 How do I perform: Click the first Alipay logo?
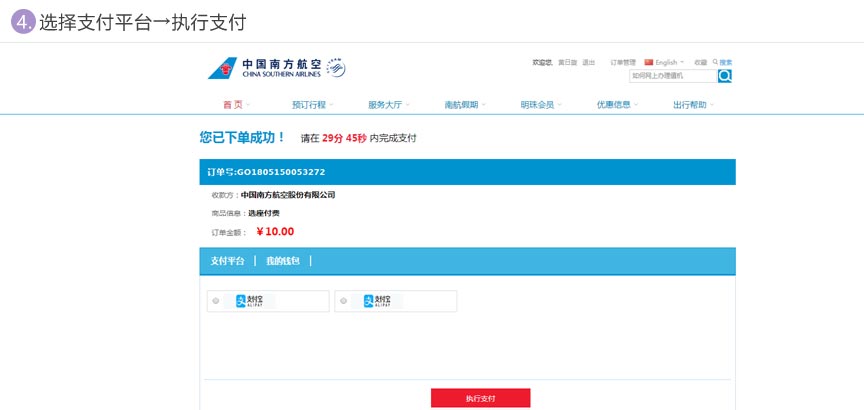(248, 301)
